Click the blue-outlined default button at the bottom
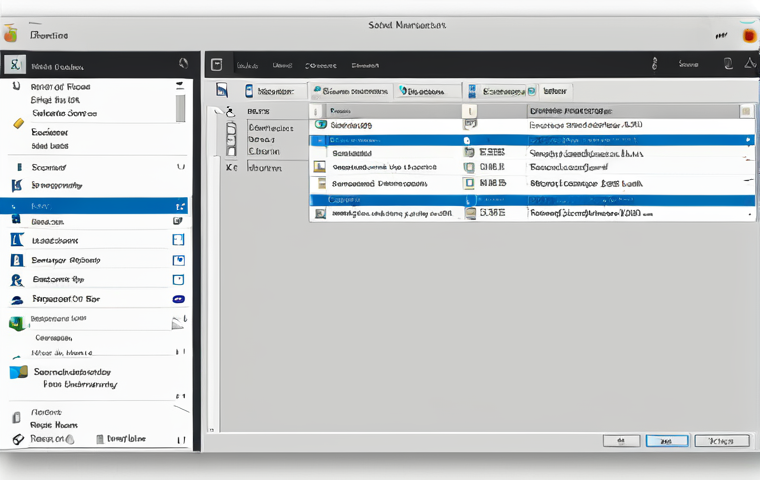The width and height of the screenshot is (760, 480). point(666,441)
